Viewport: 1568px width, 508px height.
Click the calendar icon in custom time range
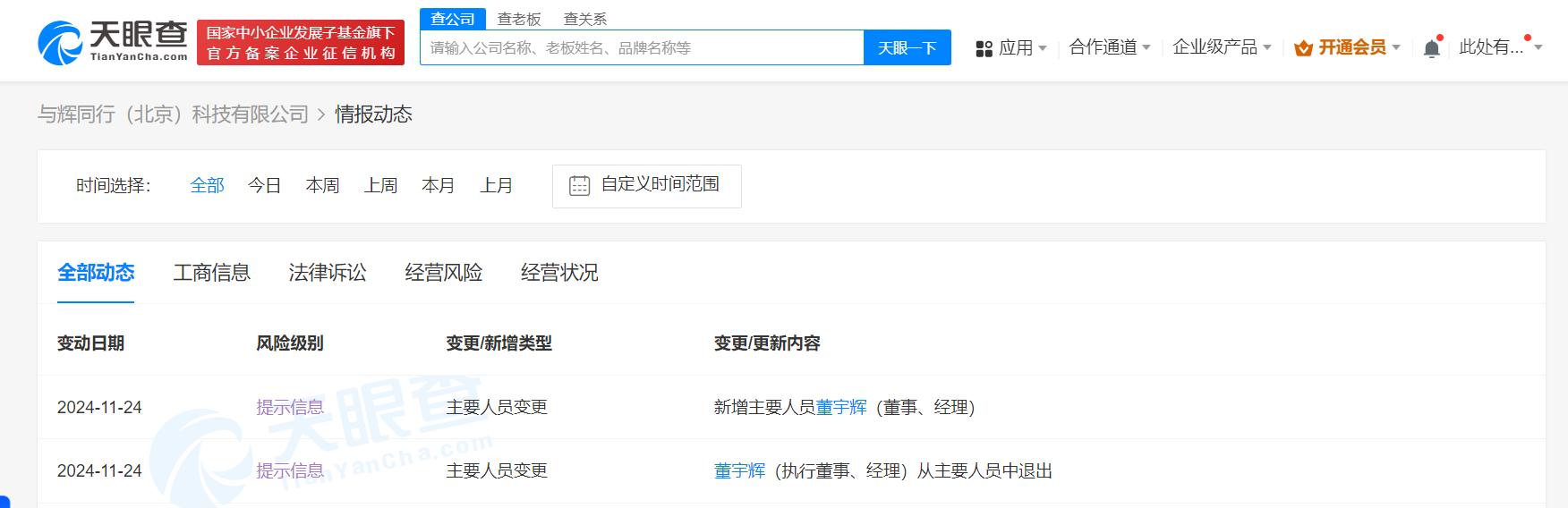pyautogui.click(x=580, y=185)
